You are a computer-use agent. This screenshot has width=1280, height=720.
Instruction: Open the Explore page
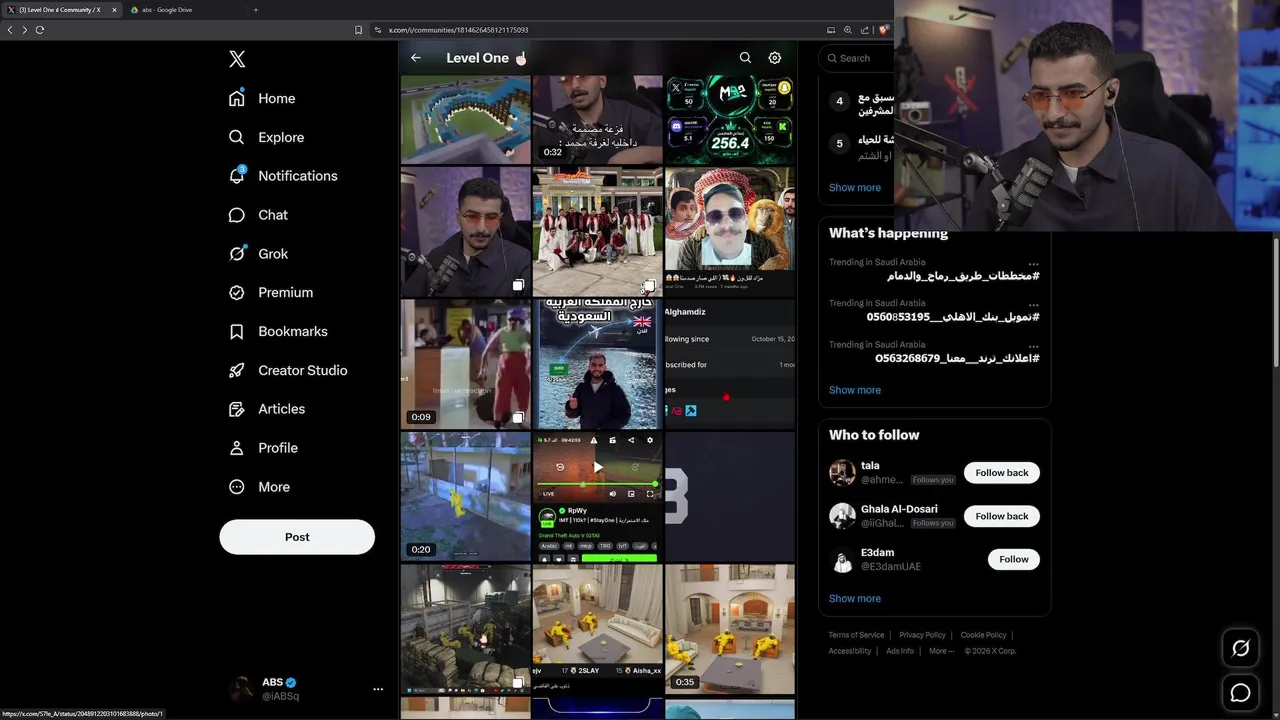[x=266, y=137]
